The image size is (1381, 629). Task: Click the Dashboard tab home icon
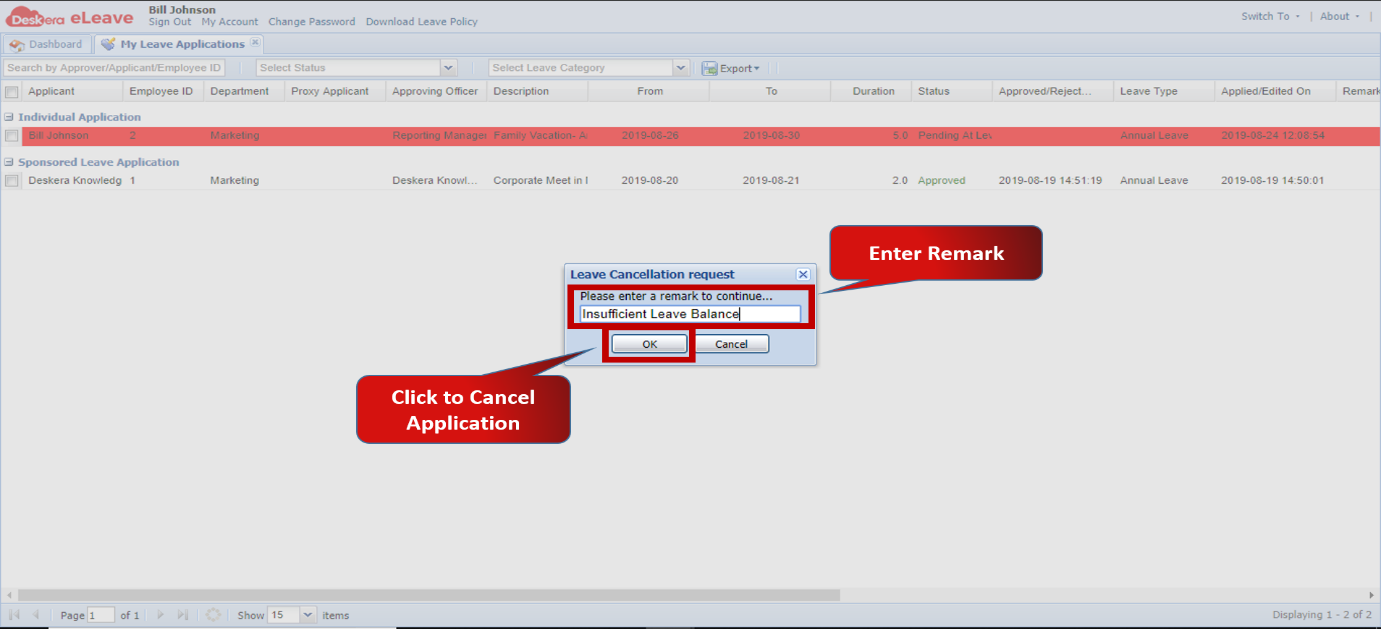17,44
